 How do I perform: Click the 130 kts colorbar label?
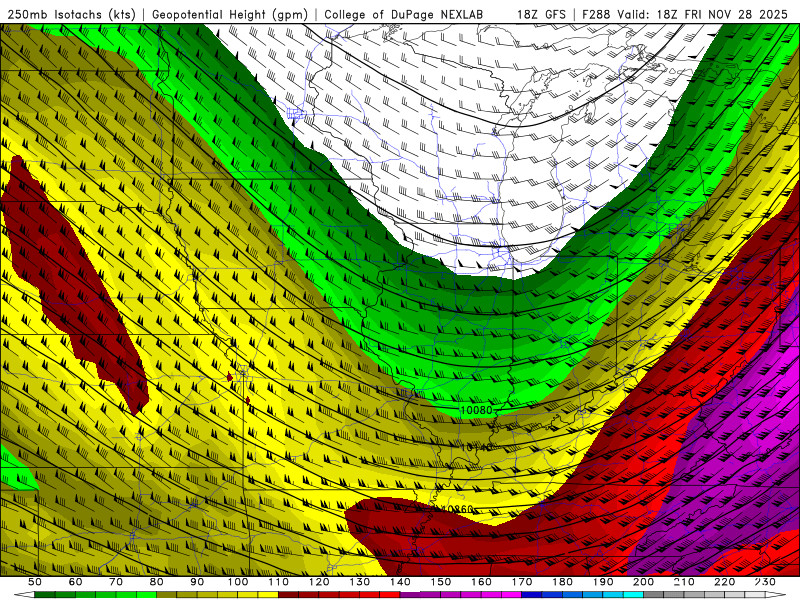point(359,582)
